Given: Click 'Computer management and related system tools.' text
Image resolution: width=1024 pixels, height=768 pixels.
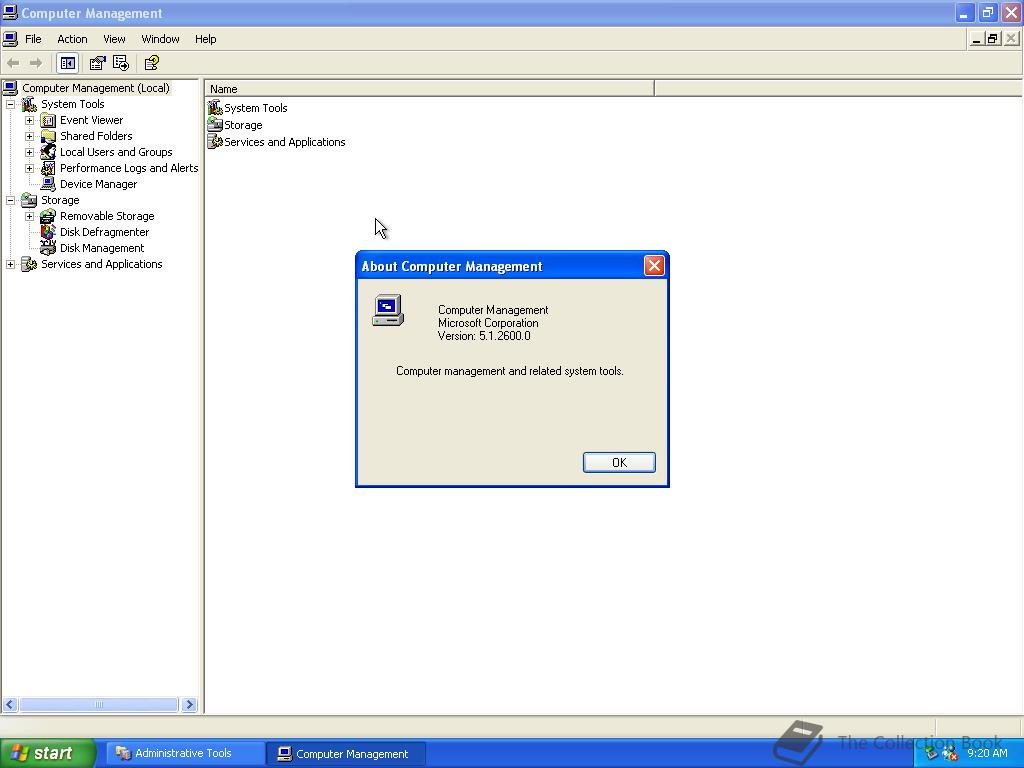Looking at the screenshot, I should pos(509,371).
